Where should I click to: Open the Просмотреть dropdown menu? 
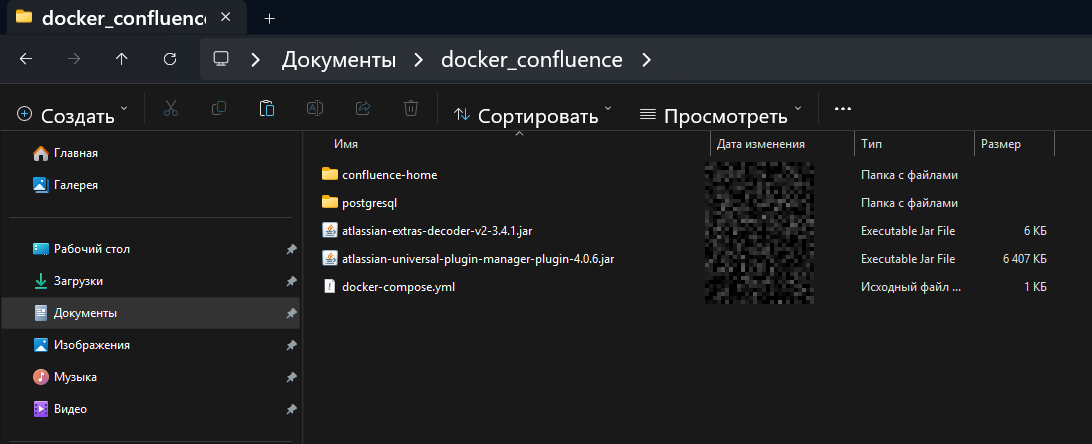[721, 115]
